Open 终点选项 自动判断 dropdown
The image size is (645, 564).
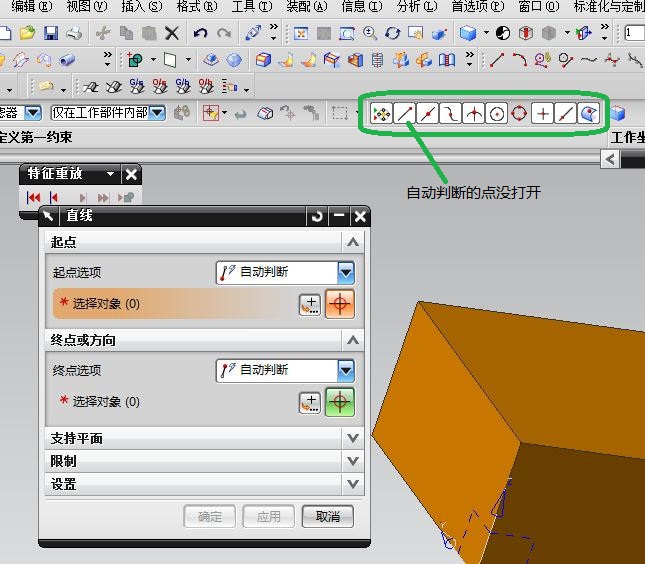(285, 370)
